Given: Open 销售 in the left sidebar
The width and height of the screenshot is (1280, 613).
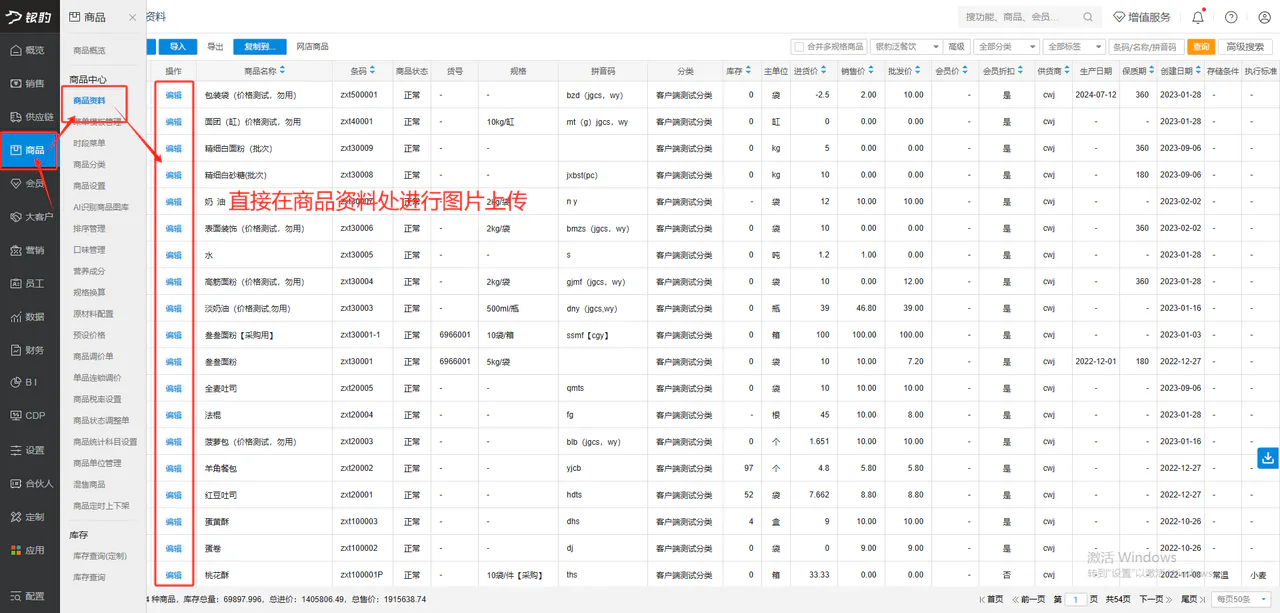Looking at the screenshot, I should point(29,83).
